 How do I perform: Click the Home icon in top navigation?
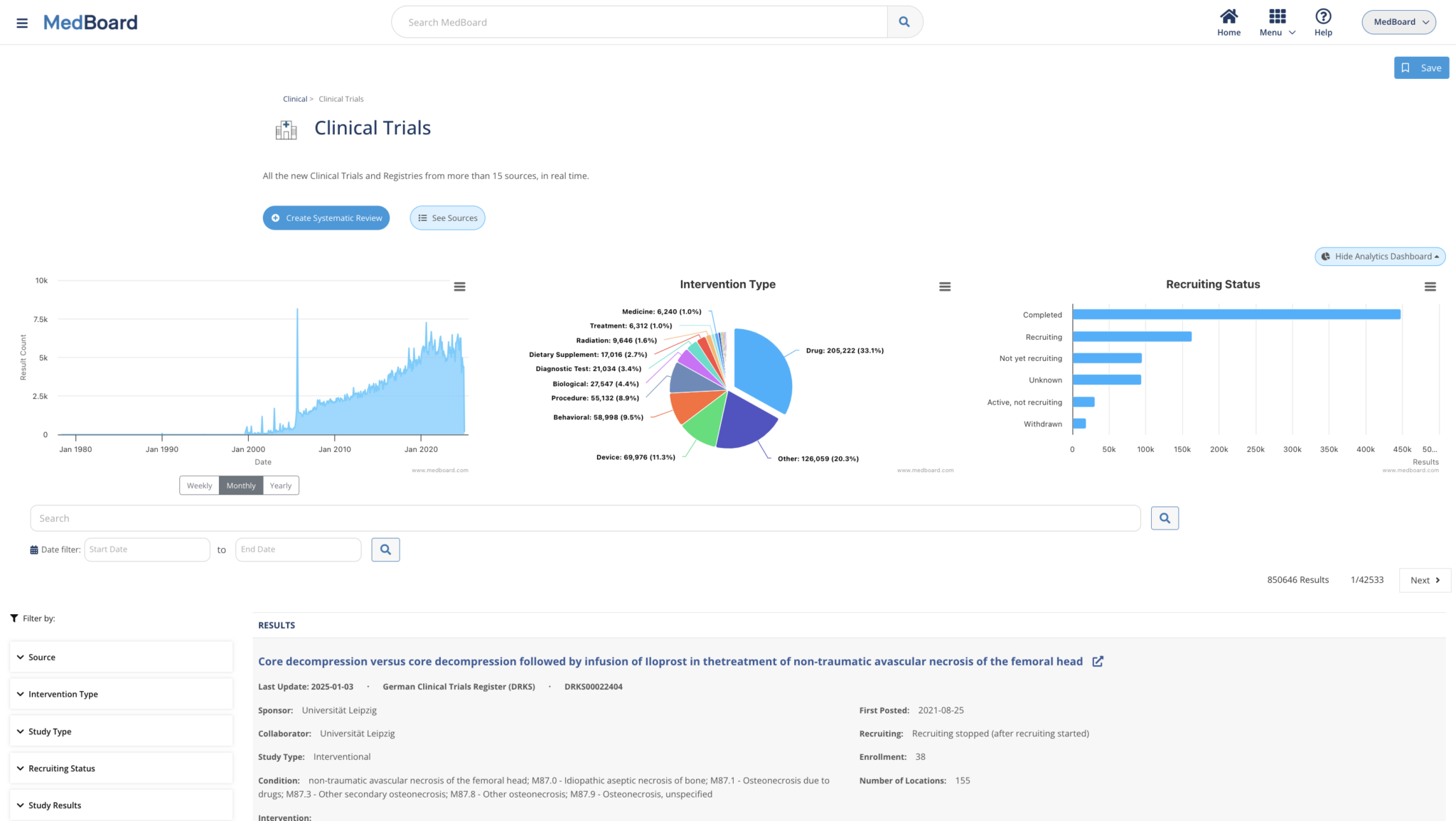click(1228, 16)
